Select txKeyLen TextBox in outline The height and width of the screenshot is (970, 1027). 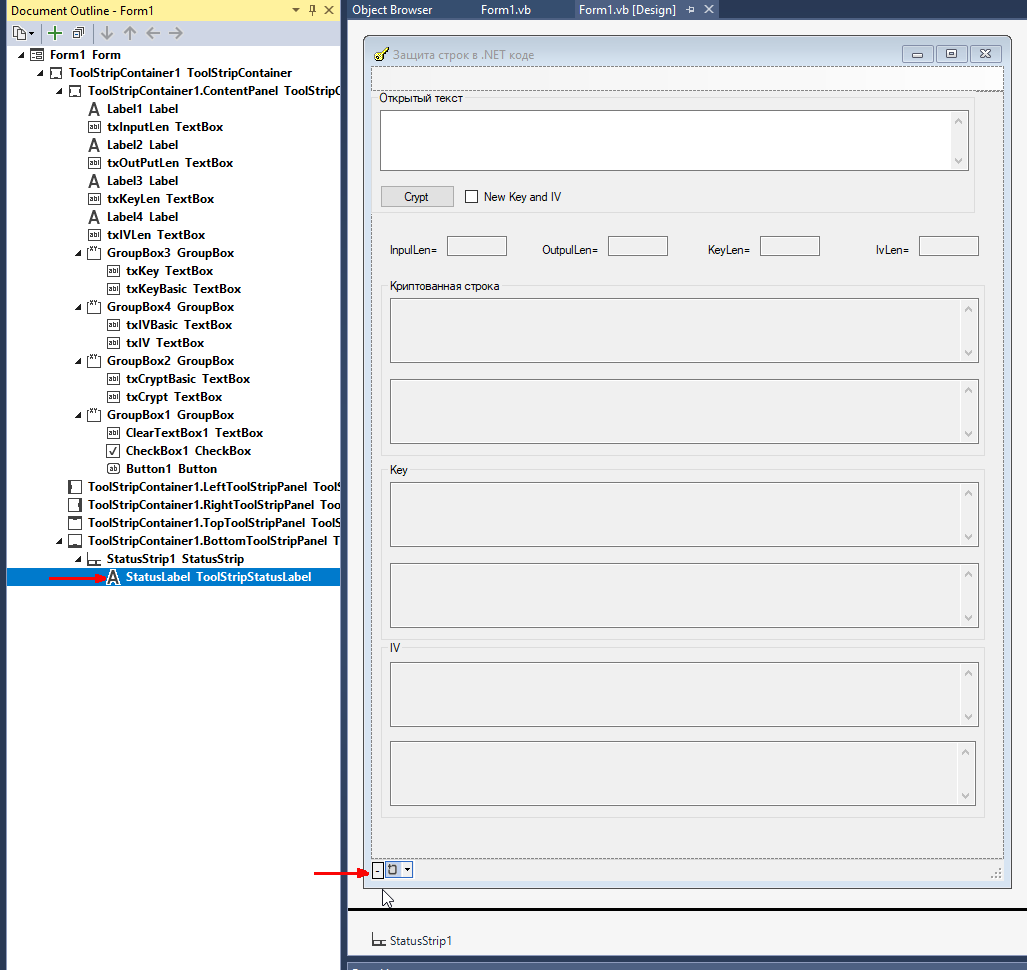coord(160,199)
